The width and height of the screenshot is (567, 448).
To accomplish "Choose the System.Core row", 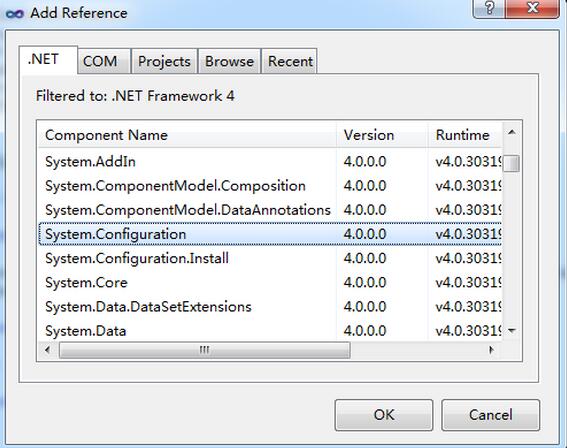I will (270, 282).
